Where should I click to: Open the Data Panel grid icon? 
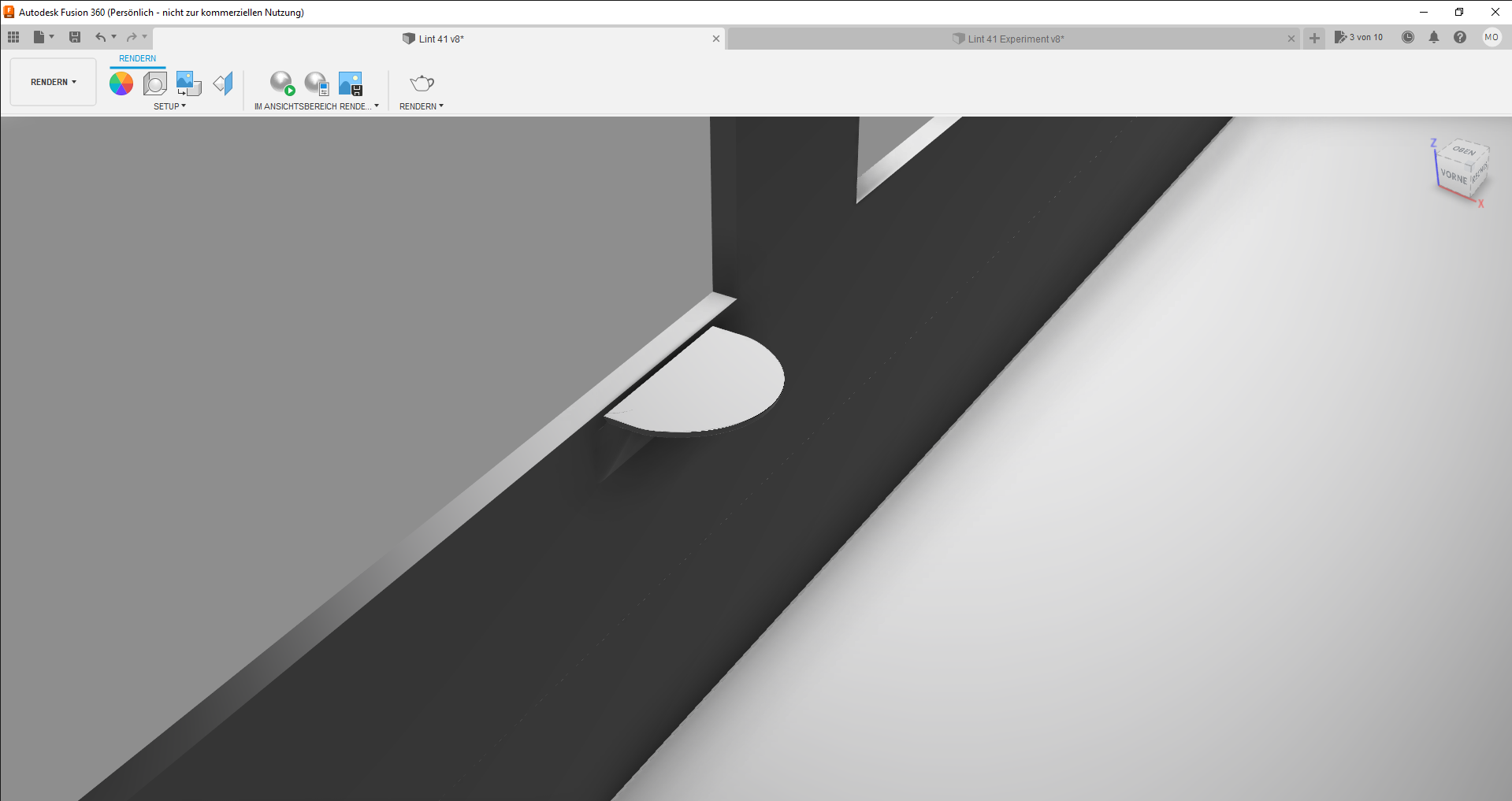[x=13, y=37]
